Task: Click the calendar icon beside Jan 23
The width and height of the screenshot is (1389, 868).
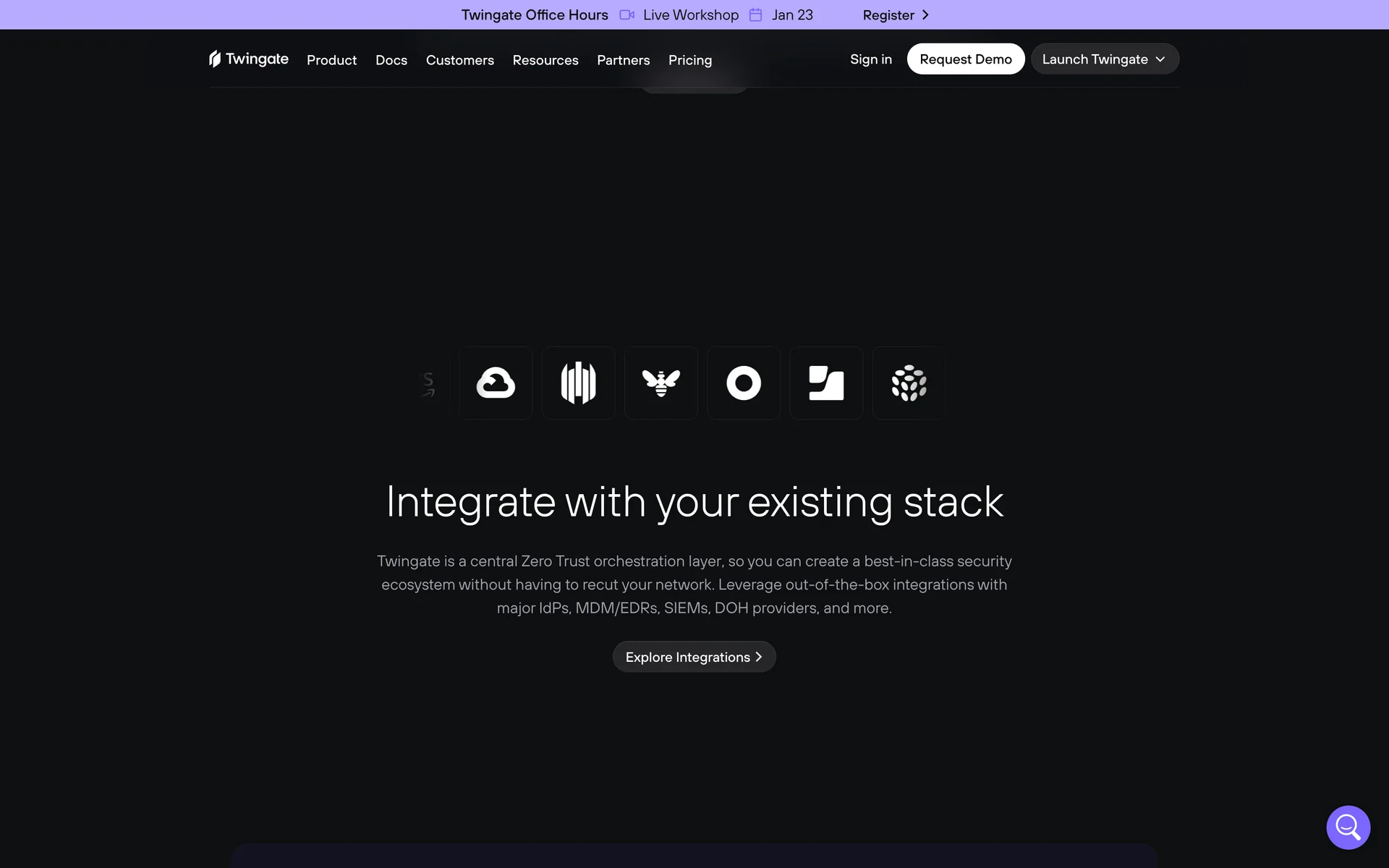Action: pos(755,15)
